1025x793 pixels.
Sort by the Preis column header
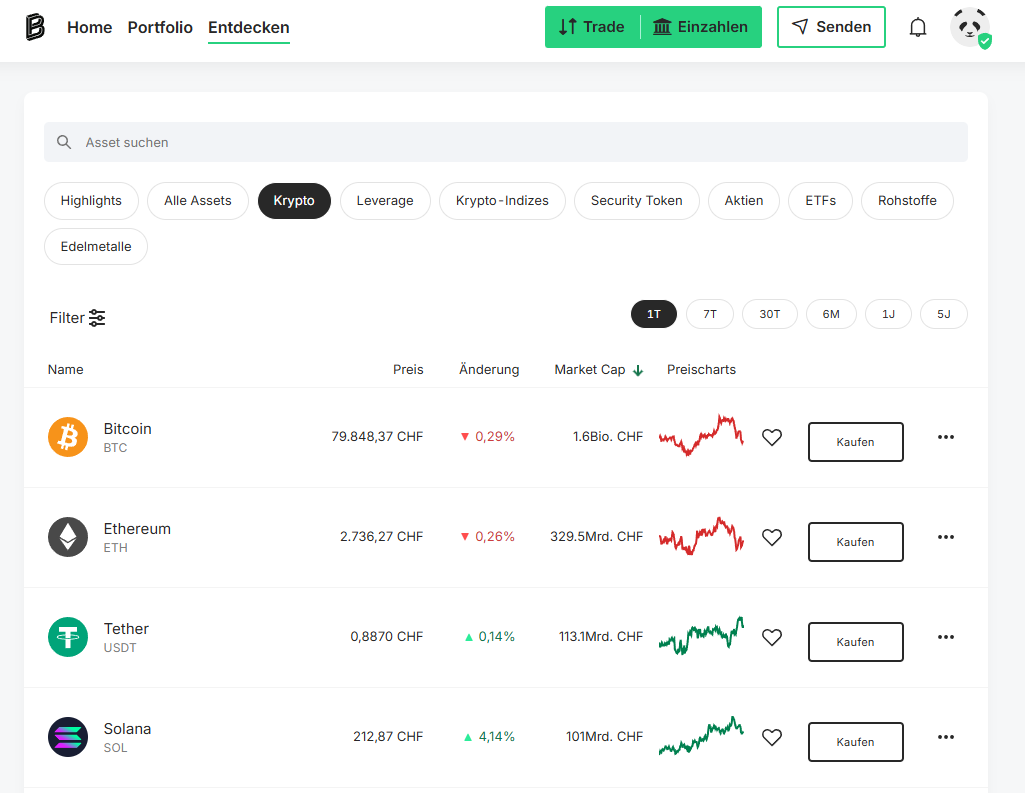pos(408,369)
